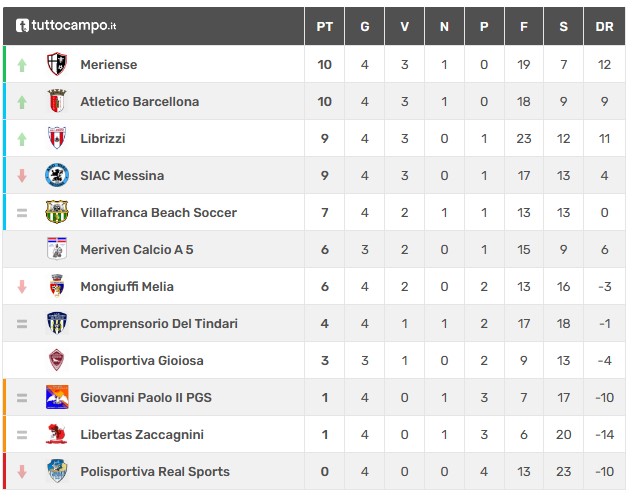Click the Mongiuffi Melia team crest
This screenshot has width=636, height=501.
point(57,286)
